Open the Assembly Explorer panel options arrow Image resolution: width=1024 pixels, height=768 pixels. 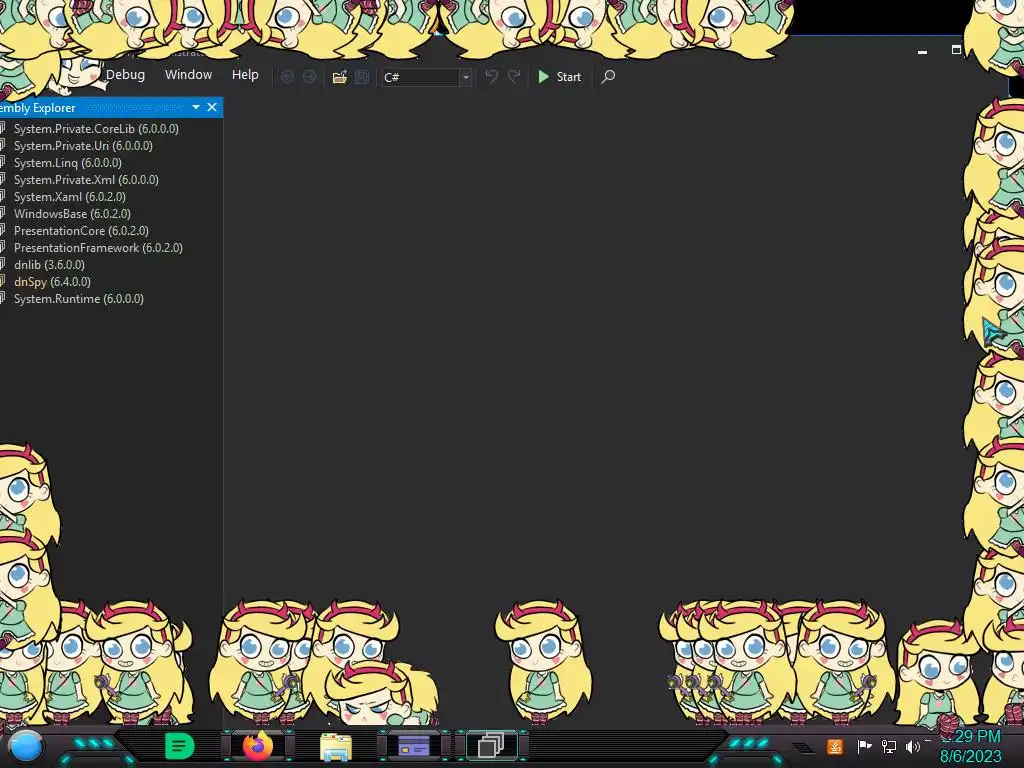coord(196,107)
